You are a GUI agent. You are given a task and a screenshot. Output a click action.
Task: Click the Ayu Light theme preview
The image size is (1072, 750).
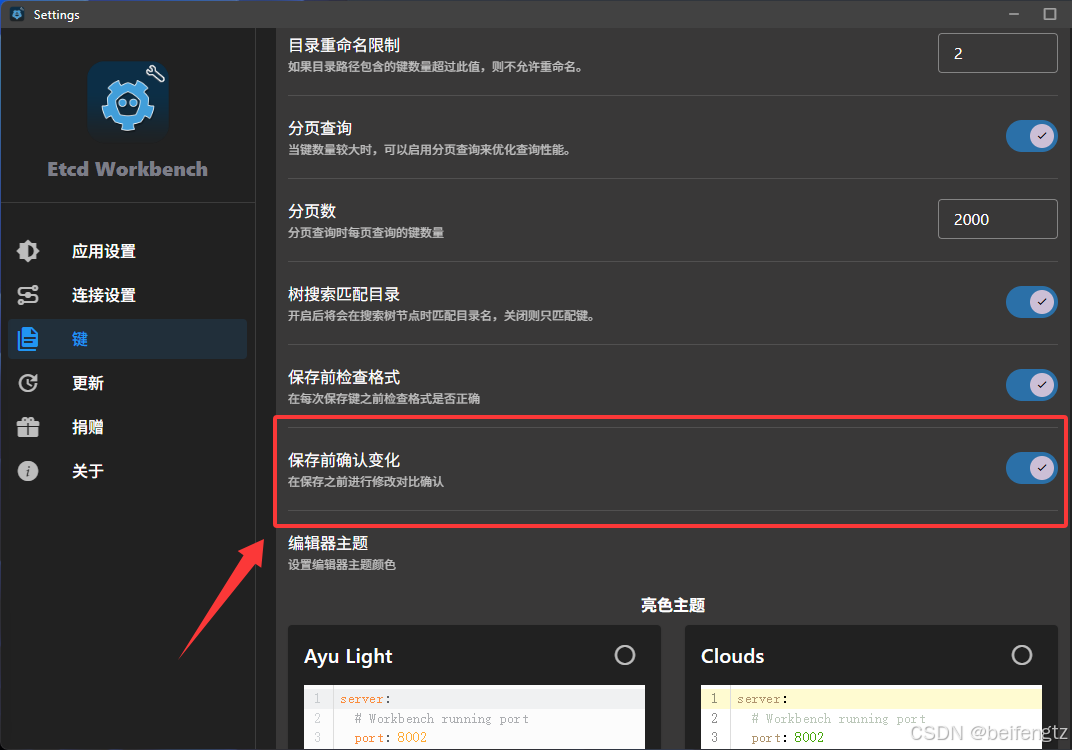pyautogui.click(x=474, y=716)
